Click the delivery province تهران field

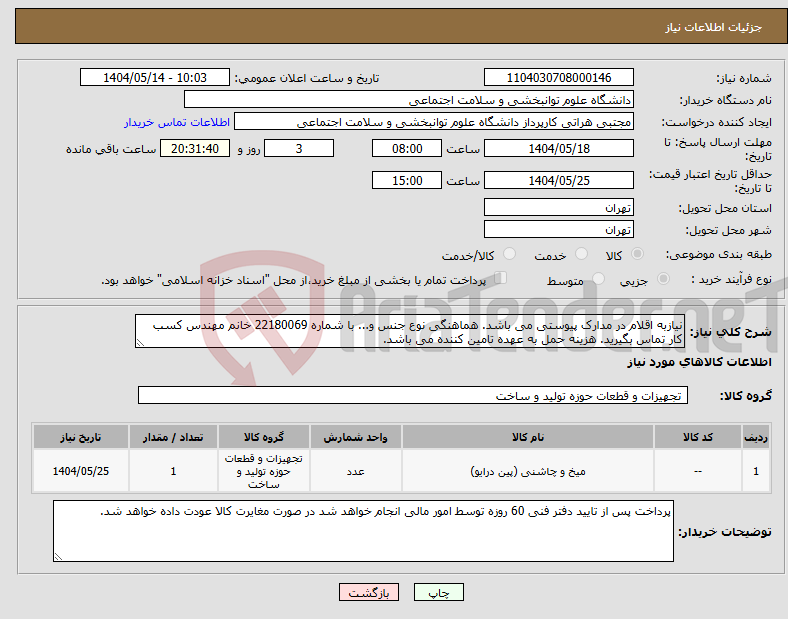(558, 207)
